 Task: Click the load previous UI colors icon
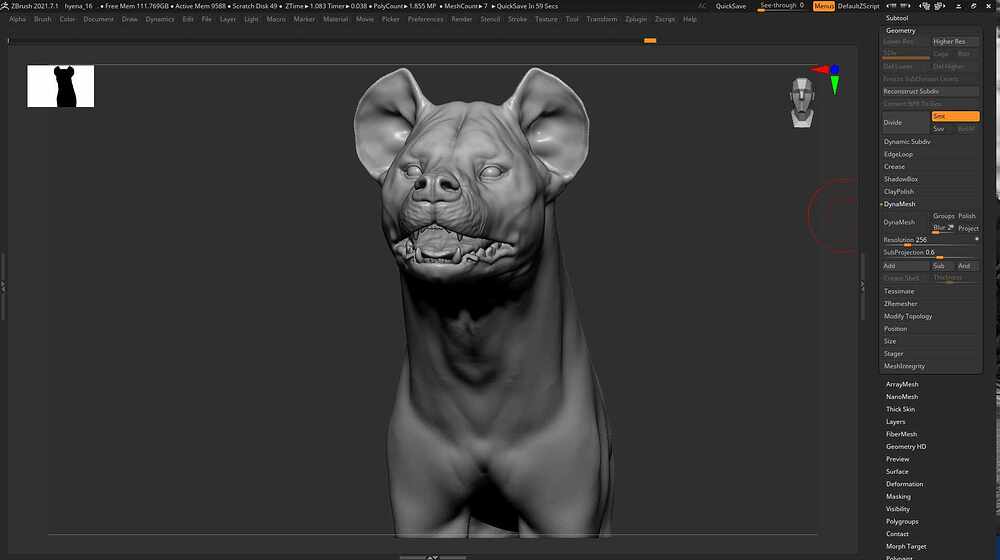coord(925,6)
